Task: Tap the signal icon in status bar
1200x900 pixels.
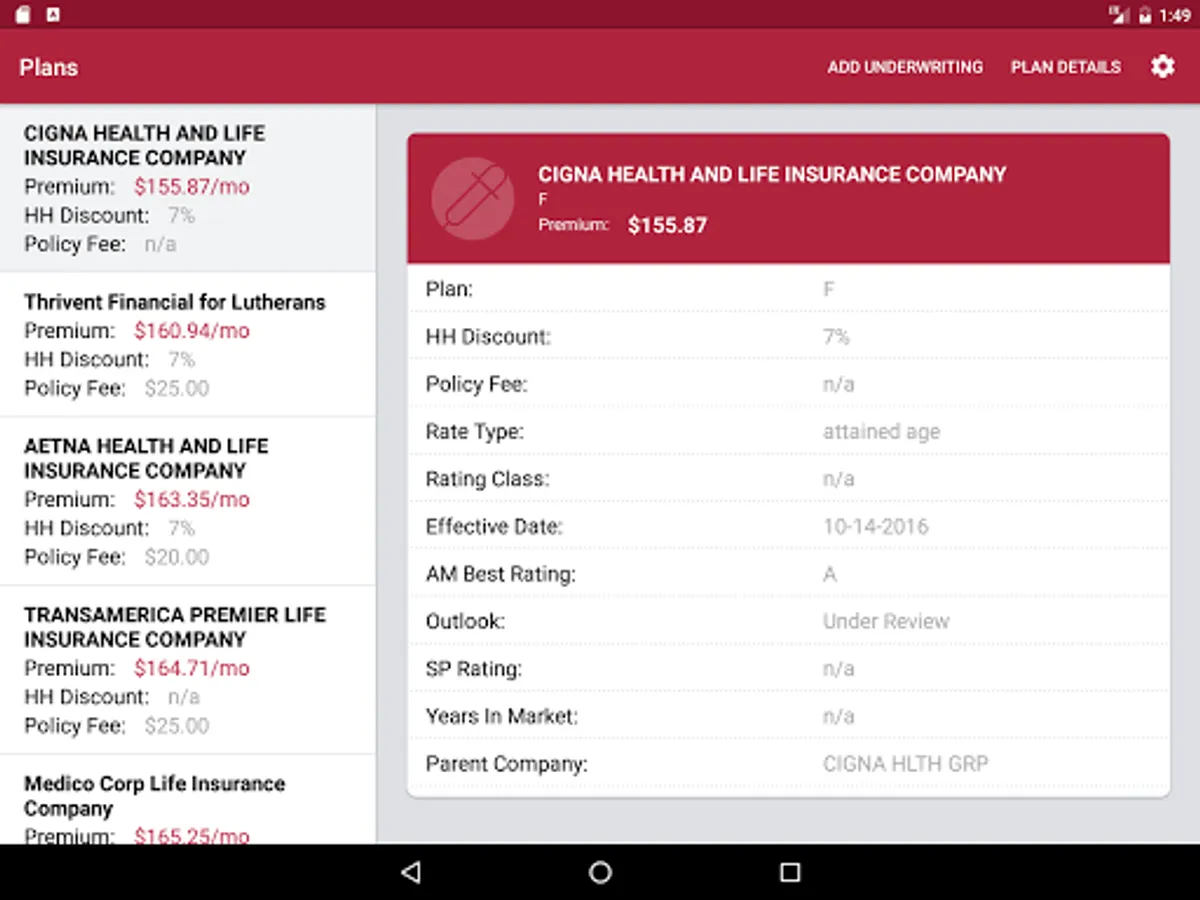Action: (1119, 15)
